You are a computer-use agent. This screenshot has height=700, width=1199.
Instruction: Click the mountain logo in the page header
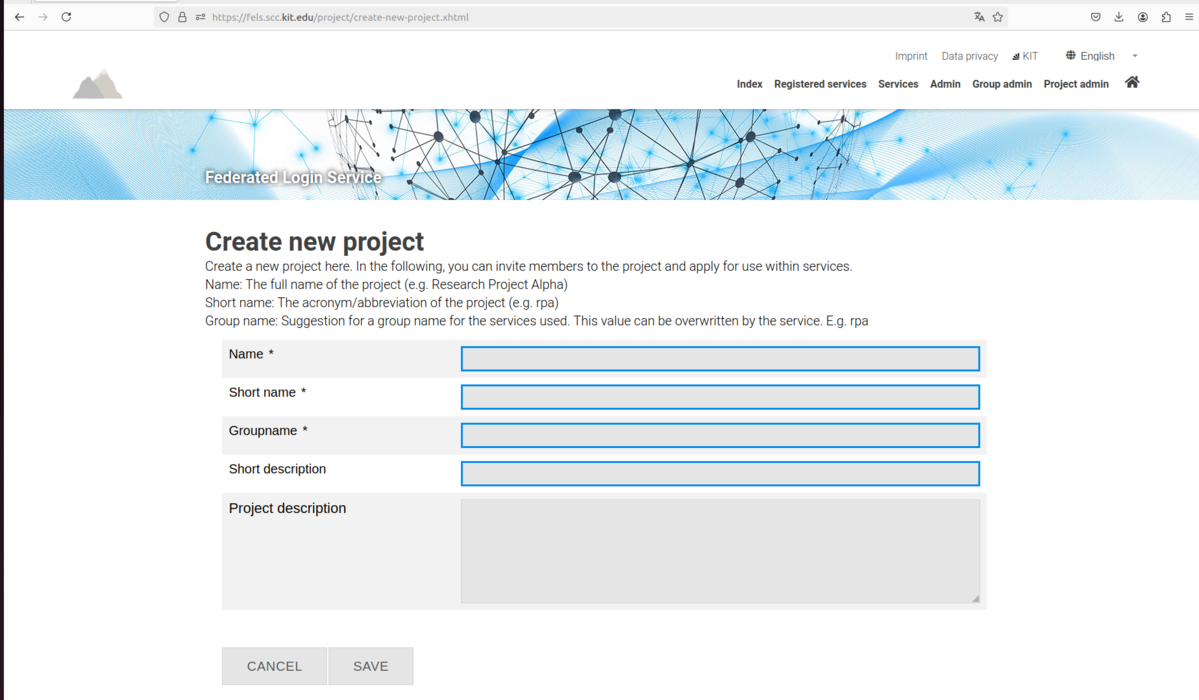97,84
